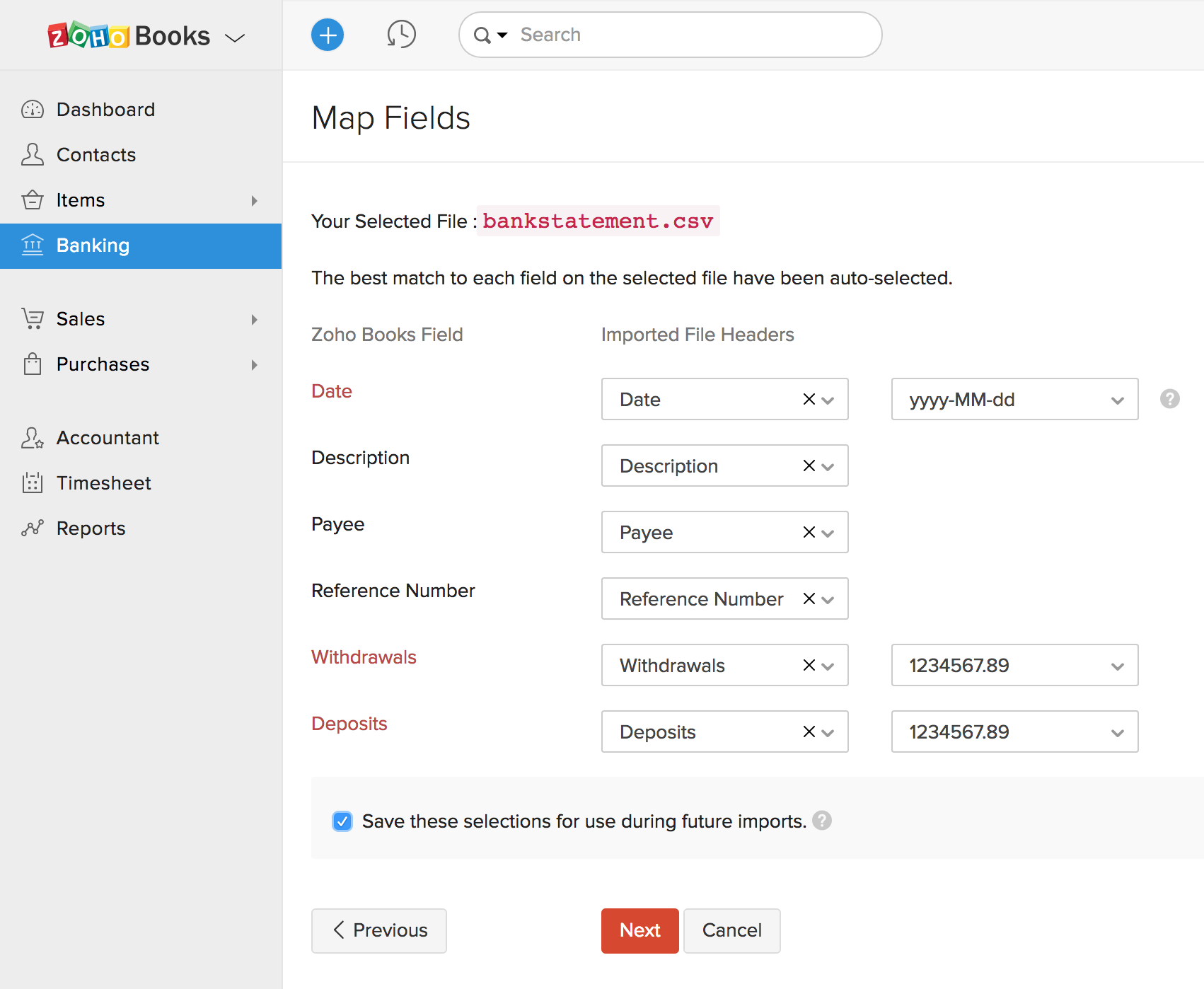Image resolution: width=1204 pixels, height=989 pixels.
Task: Click the Previous button
Action: coord(379,930)
